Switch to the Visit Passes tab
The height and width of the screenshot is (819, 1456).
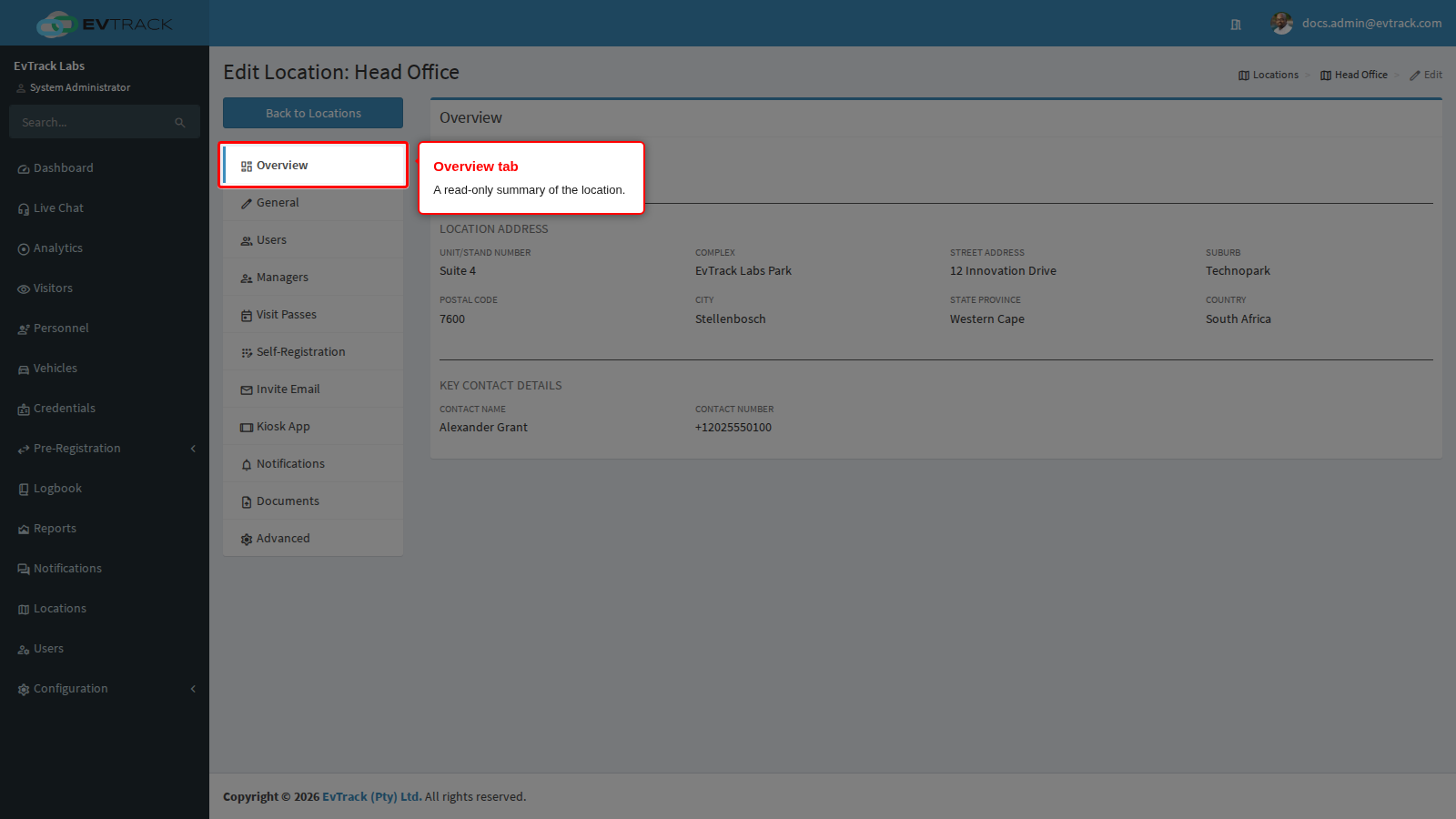pos(313,315)
